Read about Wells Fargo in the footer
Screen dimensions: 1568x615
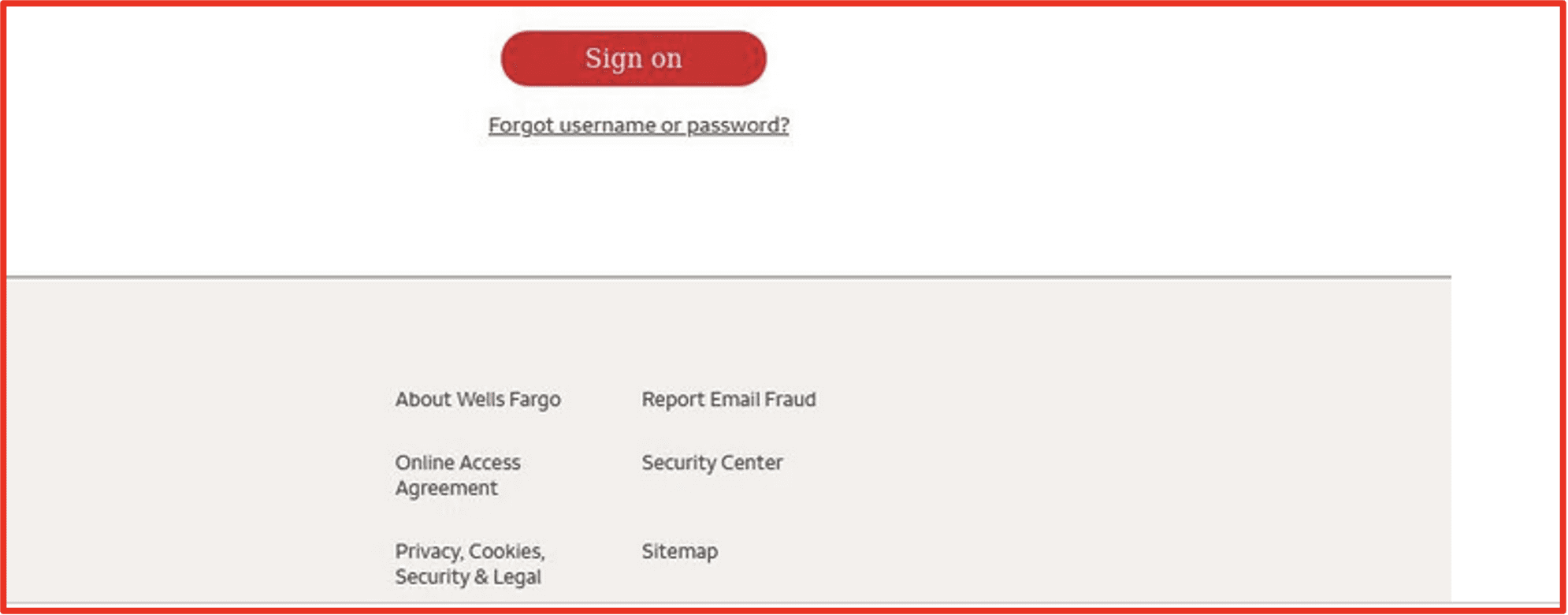477,400
